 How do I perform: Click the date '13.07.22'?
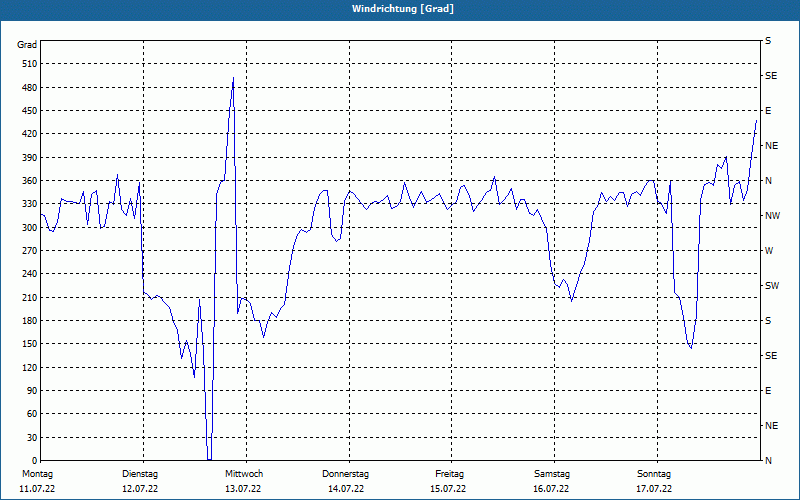tap(243, 489)
